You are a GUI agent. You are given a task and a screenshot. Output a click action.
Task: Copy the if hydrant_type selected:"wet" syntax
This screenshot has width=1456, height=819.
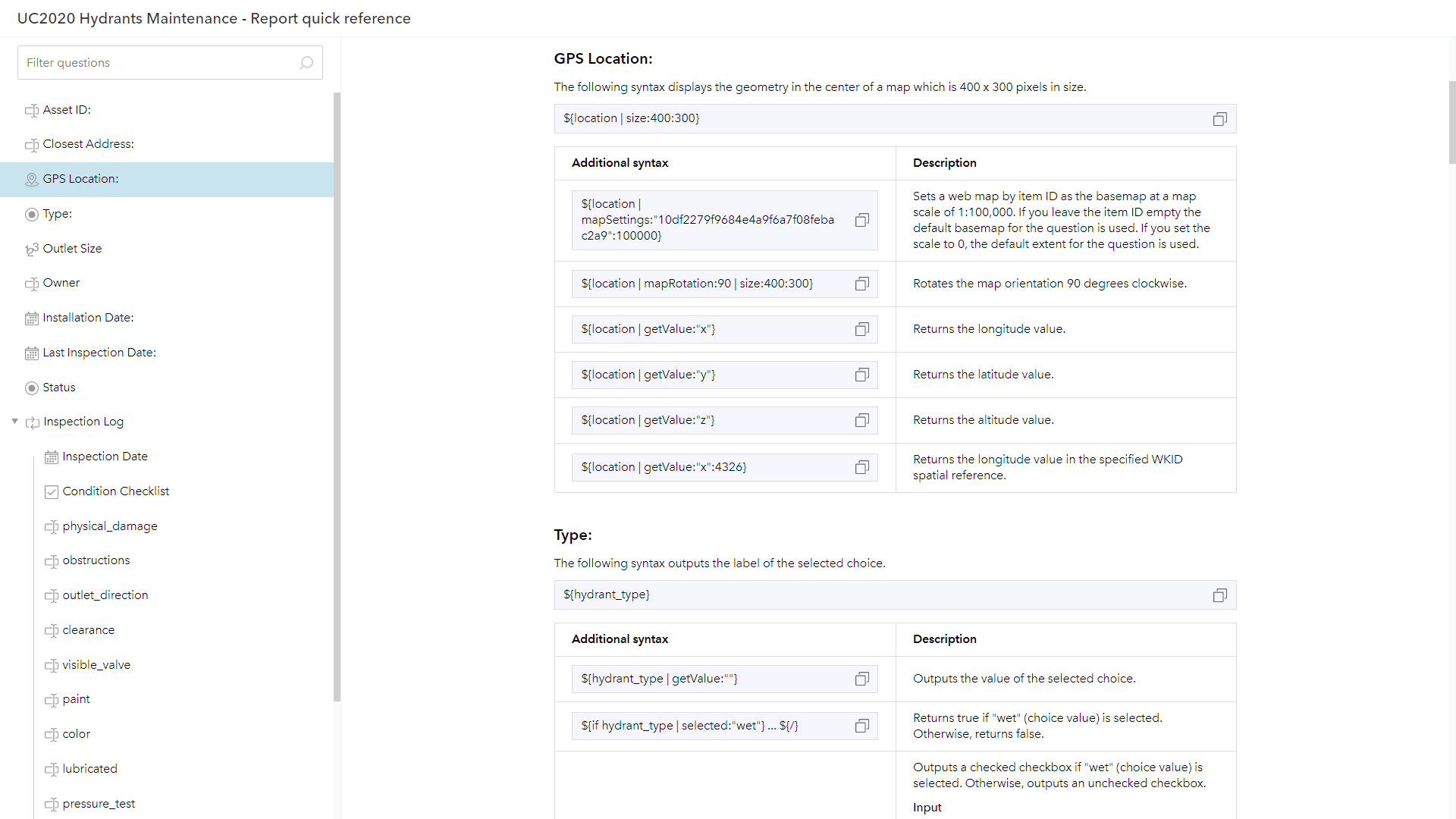862,726
